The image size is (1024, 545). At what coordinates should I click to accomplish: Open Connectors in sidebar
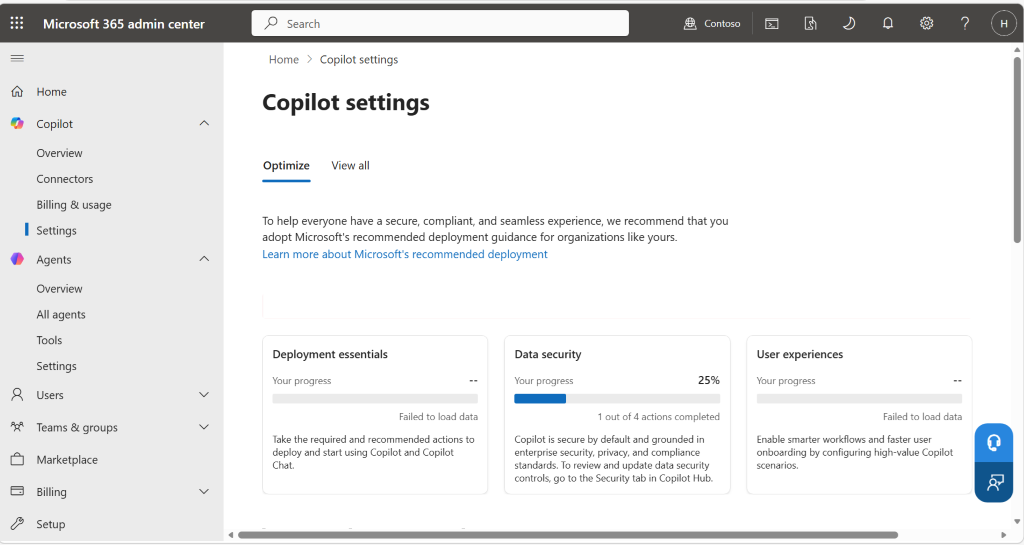point(65,179)
